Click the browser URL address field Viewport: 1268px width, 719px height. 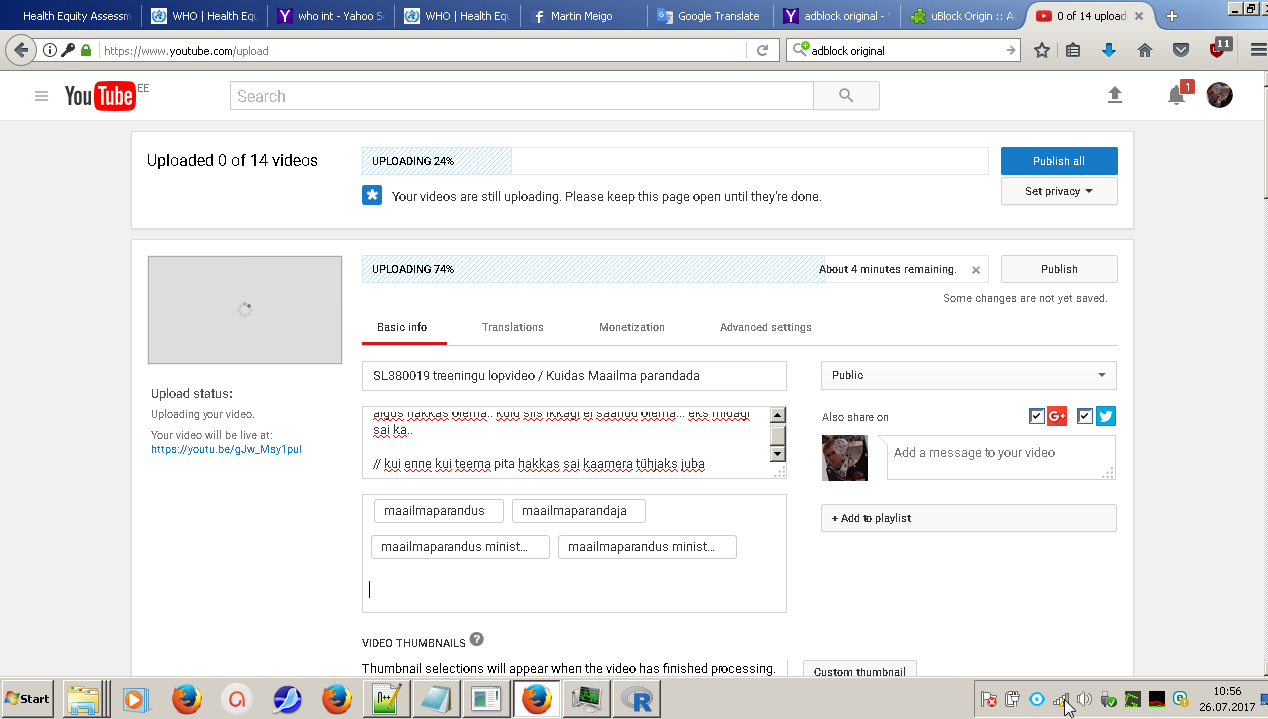[420, 50]
